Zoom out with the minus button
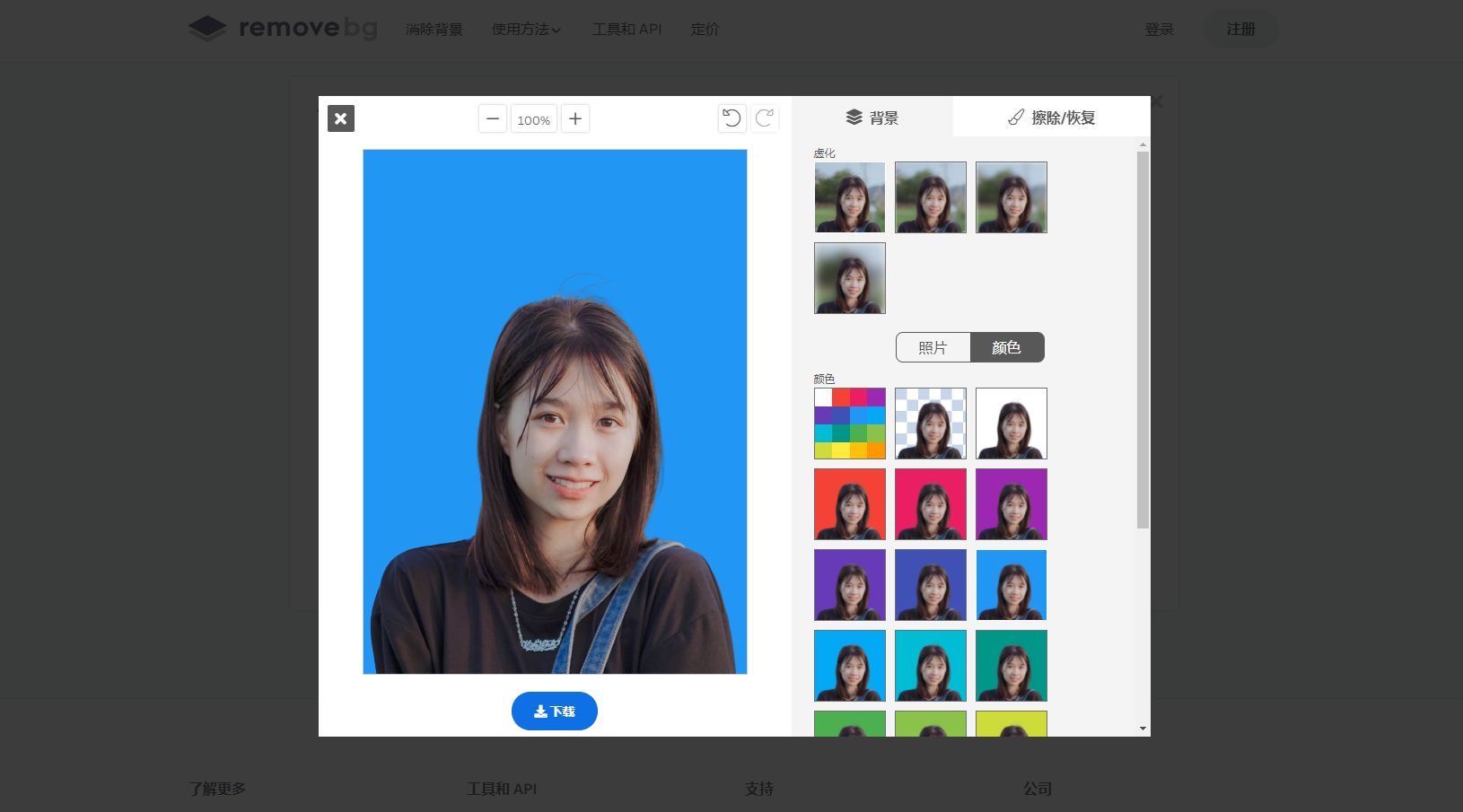Viewport: 1463px width, 812px height. click(493, 118)
